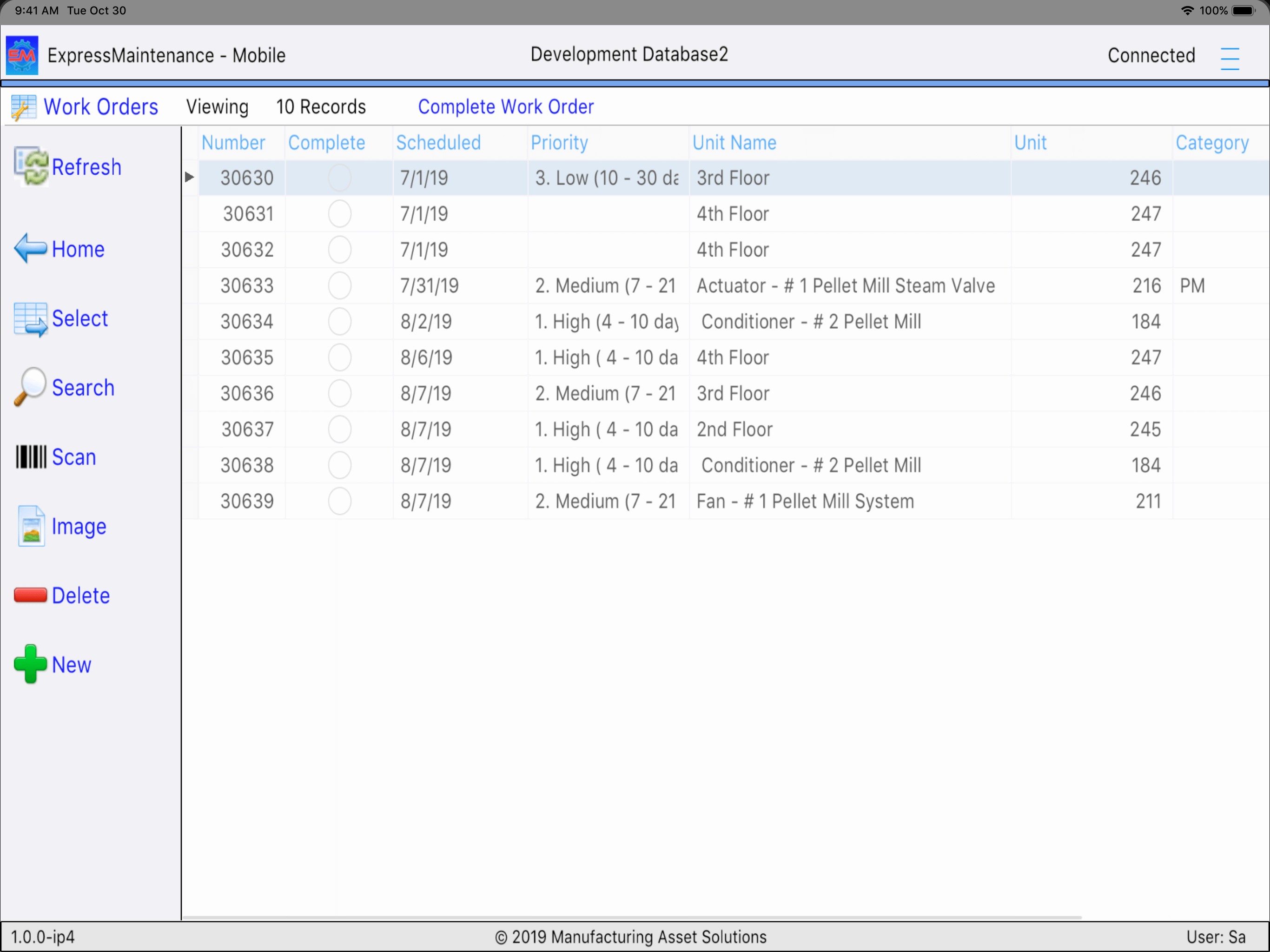1270x952 pixels.
Task: Click the battery indicator in status bar
Action: 1244,10
